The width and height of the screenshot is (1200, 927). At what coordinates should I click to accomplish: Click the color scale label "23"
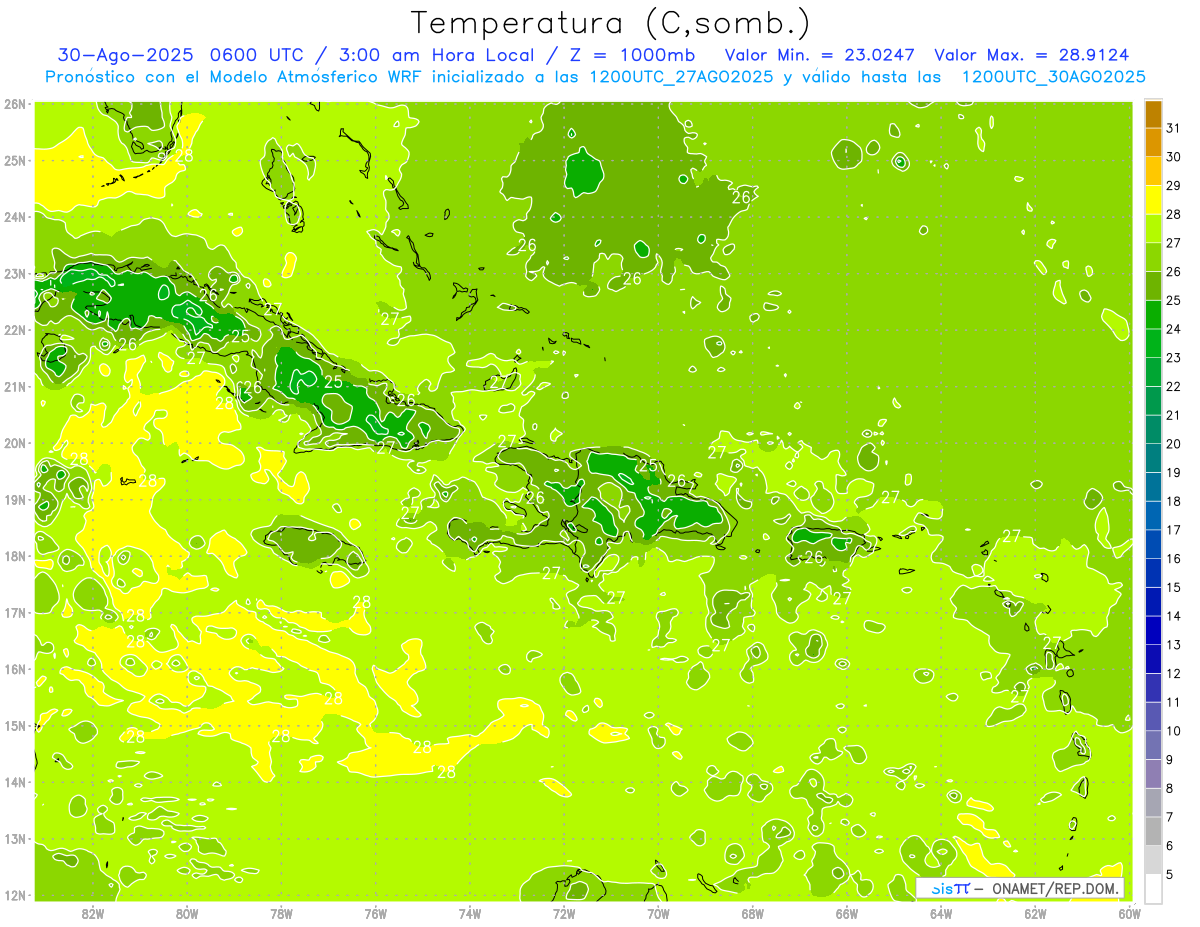click(1173, 357)
